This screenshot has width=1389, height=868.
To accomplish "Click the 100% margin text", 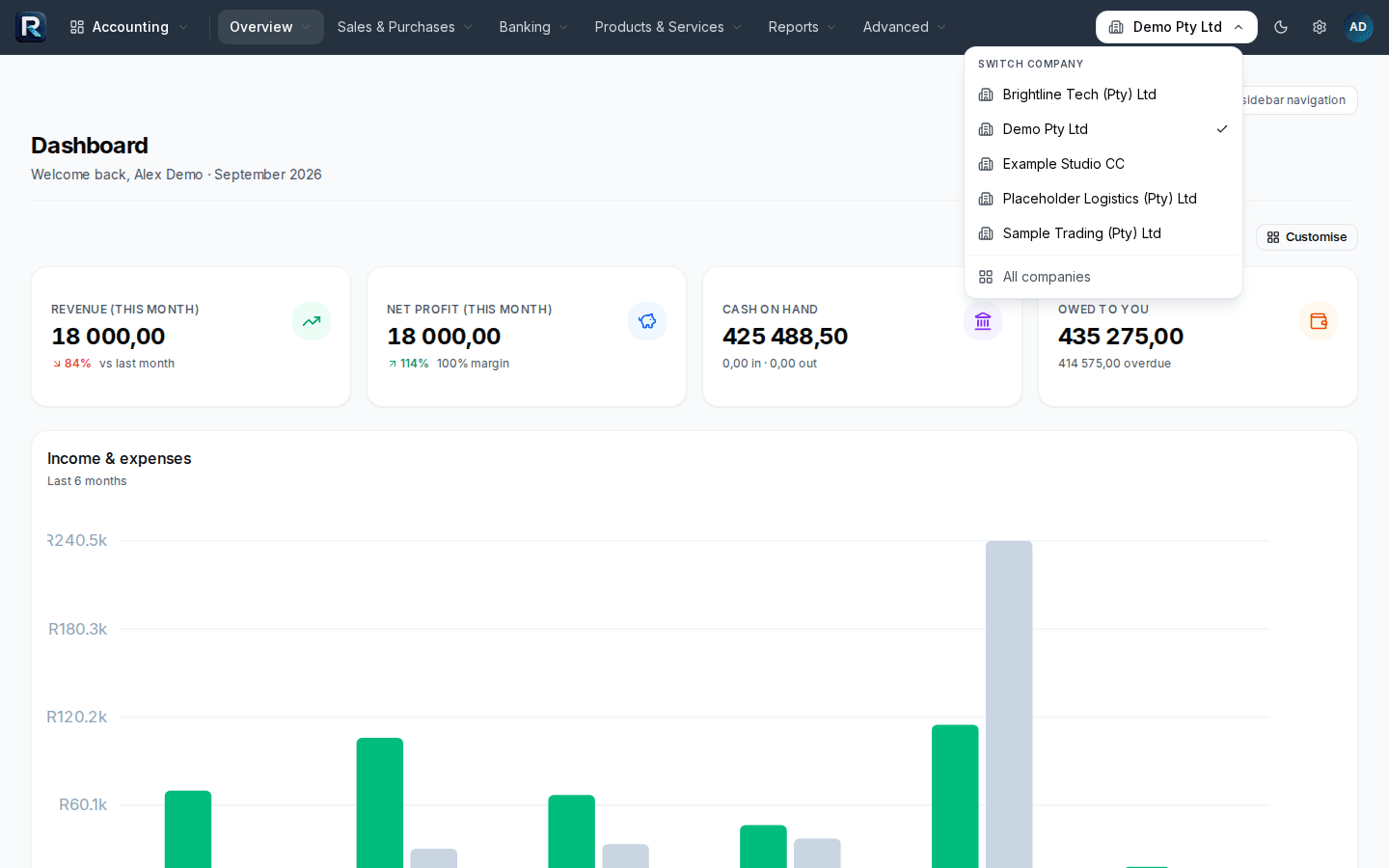I will pos(474,364).
